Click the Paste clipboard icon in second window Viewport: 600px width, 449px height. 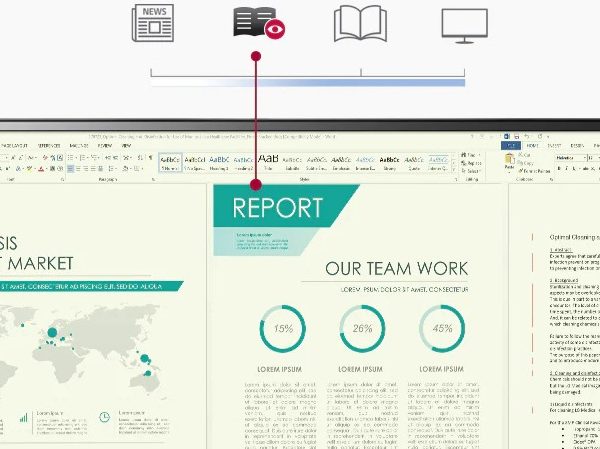[509, 162]
